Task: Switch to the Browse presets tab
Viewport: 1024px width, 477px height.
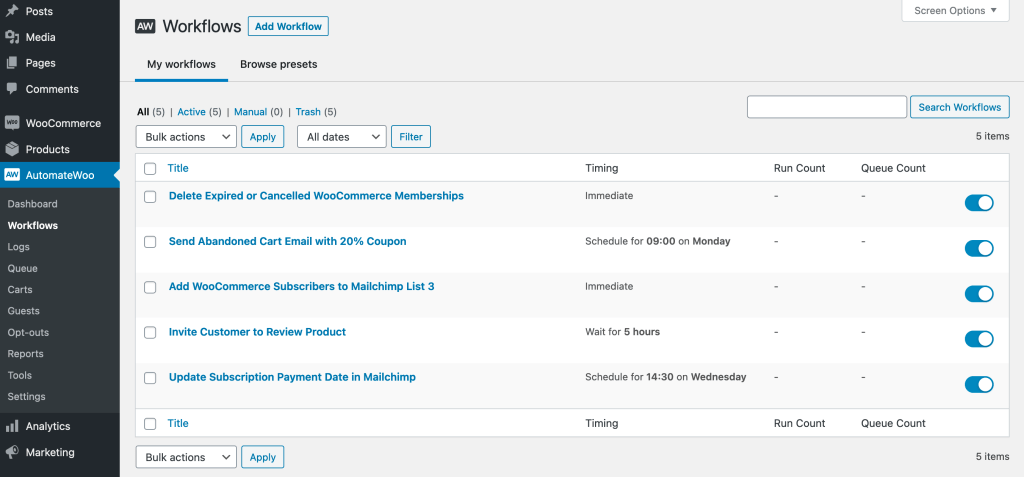Action: [279, 64]
